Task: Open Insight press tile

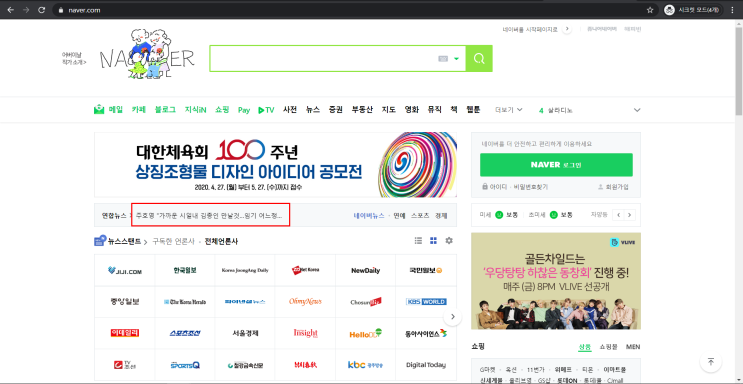Action: [305, 333]
